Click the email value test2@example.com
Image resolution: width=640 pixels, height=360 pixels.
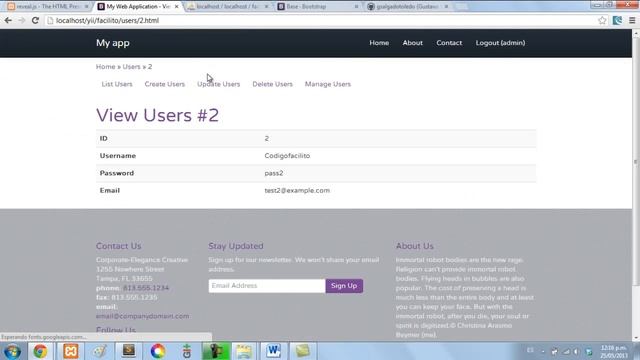click(x=297, y=191)
